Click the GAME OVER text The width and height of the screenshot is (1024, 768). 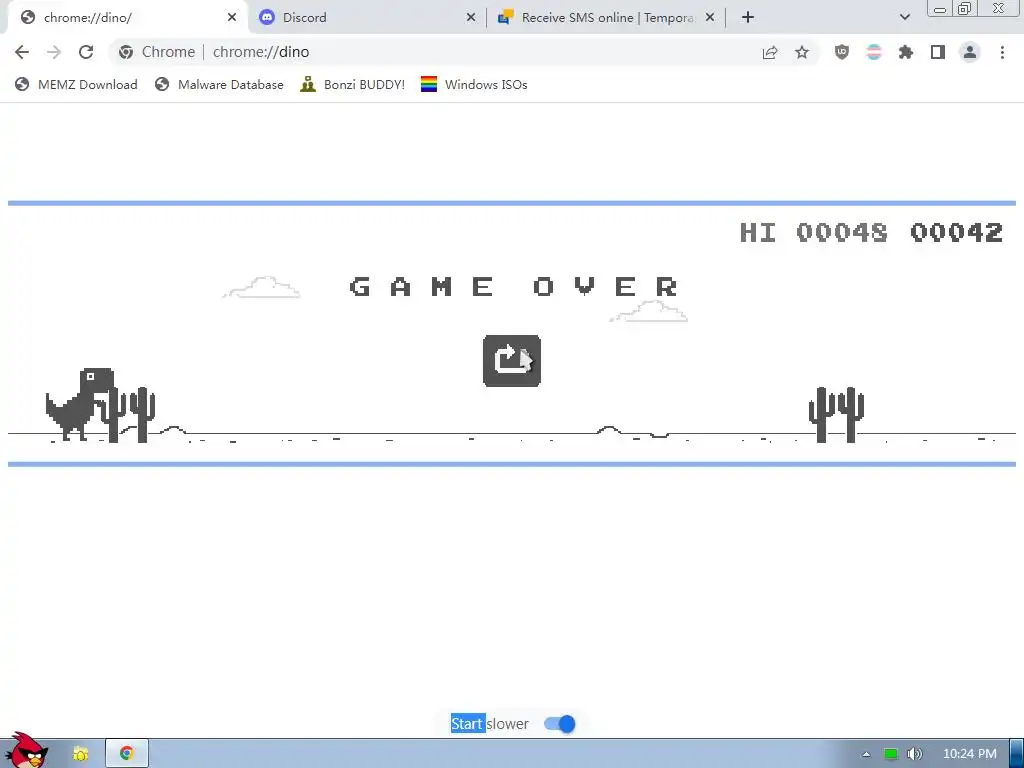point(514,287)
